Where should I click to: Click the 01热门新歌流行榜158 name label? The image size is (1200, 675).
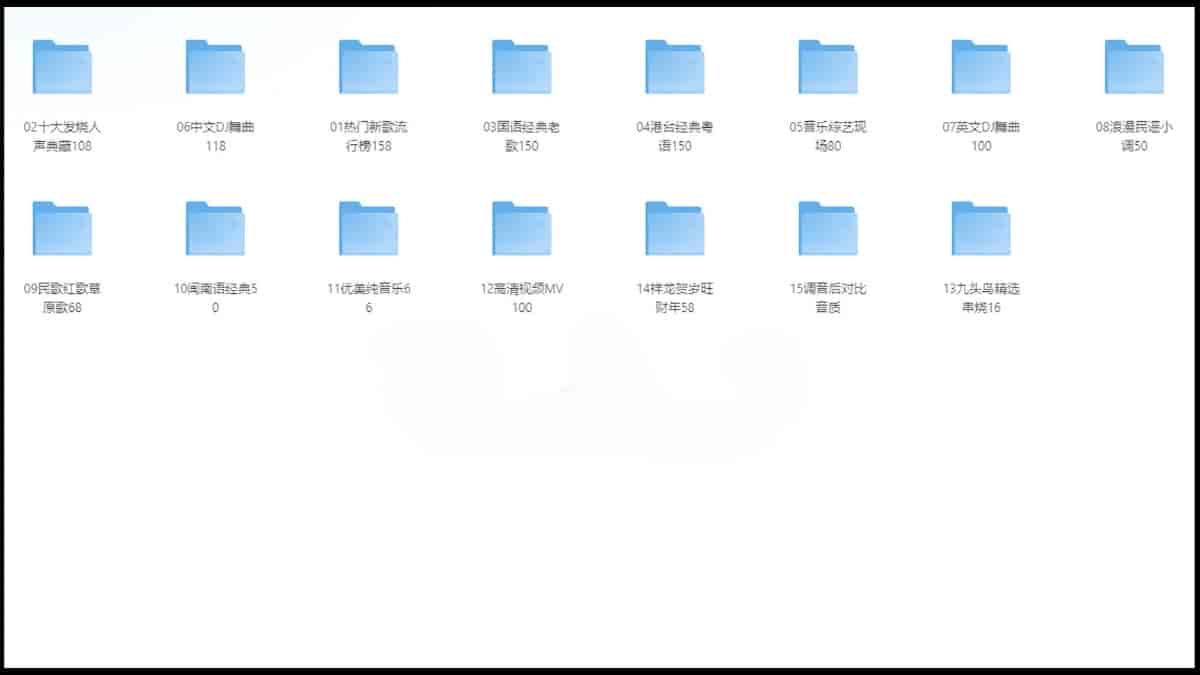point(368,136)
